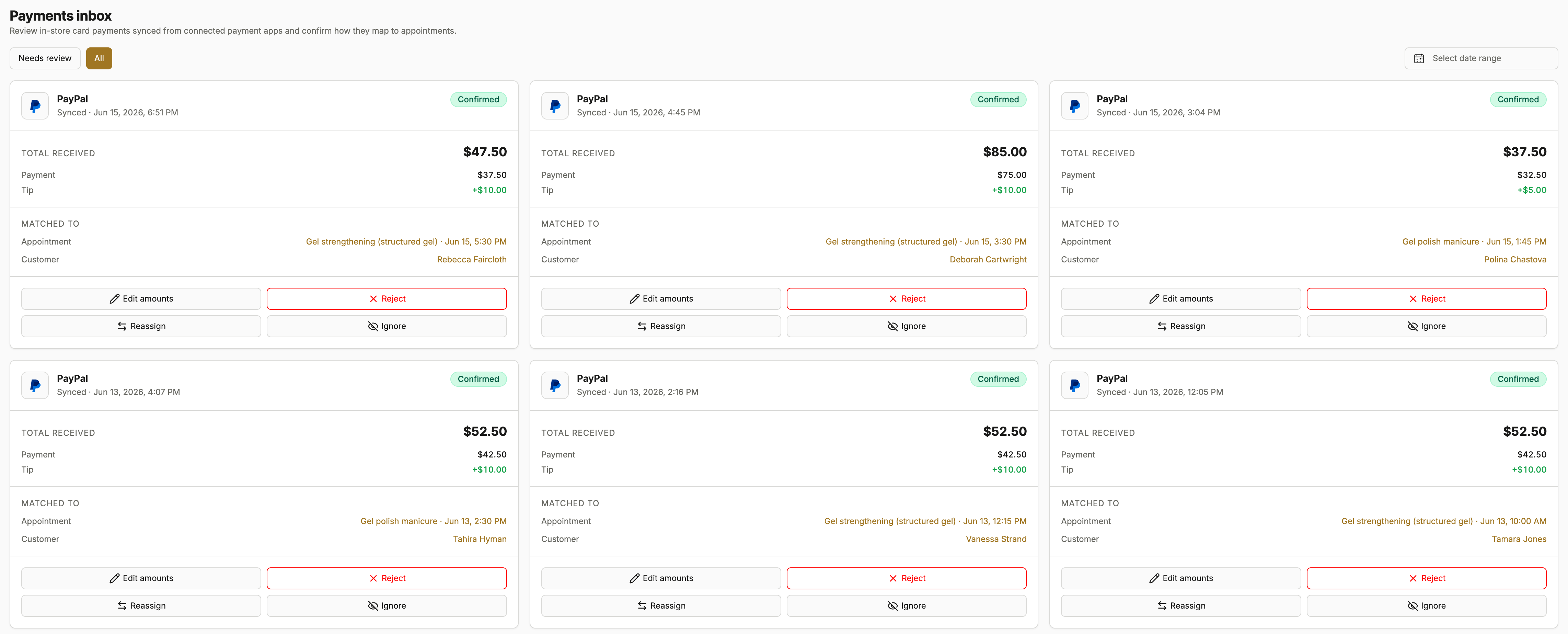Open appointment Gel polish manicure Jun 15, 1:45 PM
Screen dimensions: 1568x634
point(1474,242)
